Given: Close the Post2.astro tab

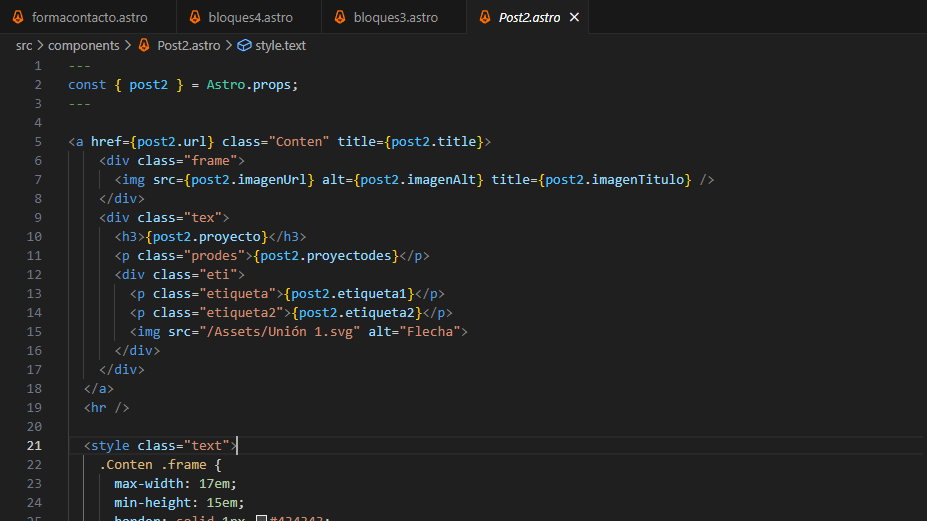Looking at the screenshot, I should (x=573, y=18).
